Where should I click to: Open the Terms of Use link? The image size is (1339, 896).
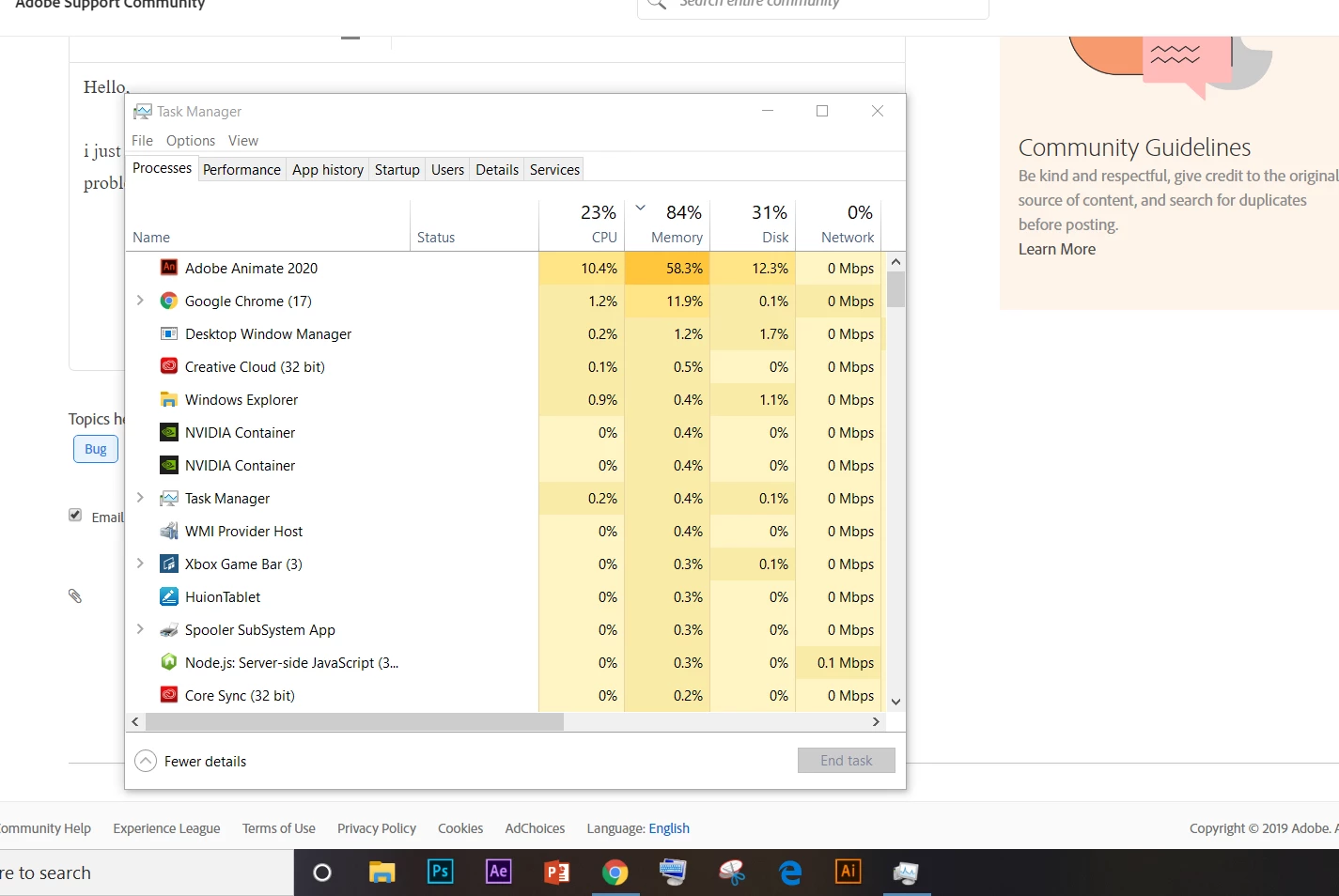click(279, 828)
